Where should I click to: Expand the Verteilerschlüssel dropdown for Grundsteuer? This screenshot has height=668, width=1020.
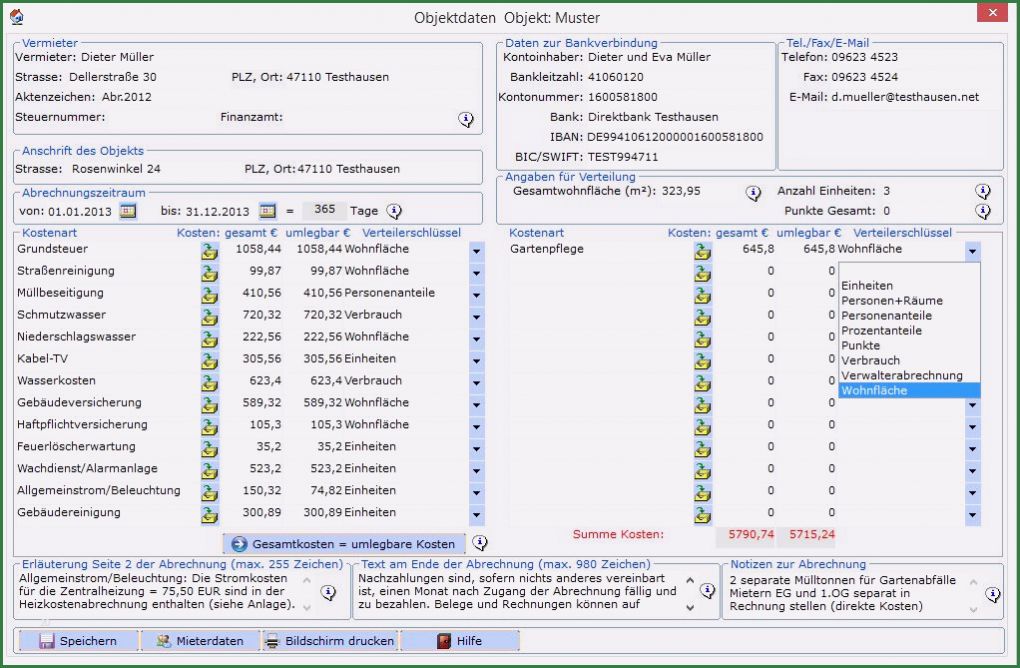(x=475, y=250)
